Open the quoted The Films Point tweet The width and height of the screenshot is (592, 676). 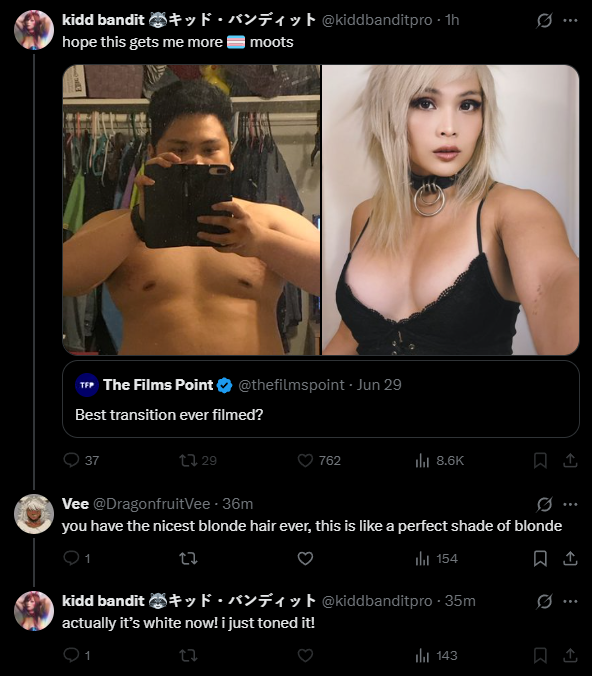tap(321, 399)
